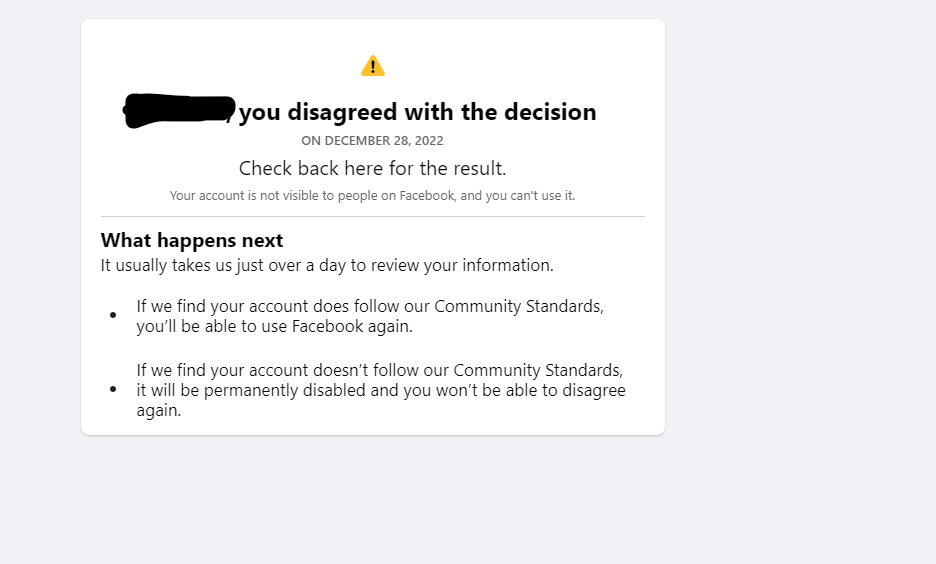
Task: Click the 'permanently disabled' text line
Action: [x=381, y=390]
